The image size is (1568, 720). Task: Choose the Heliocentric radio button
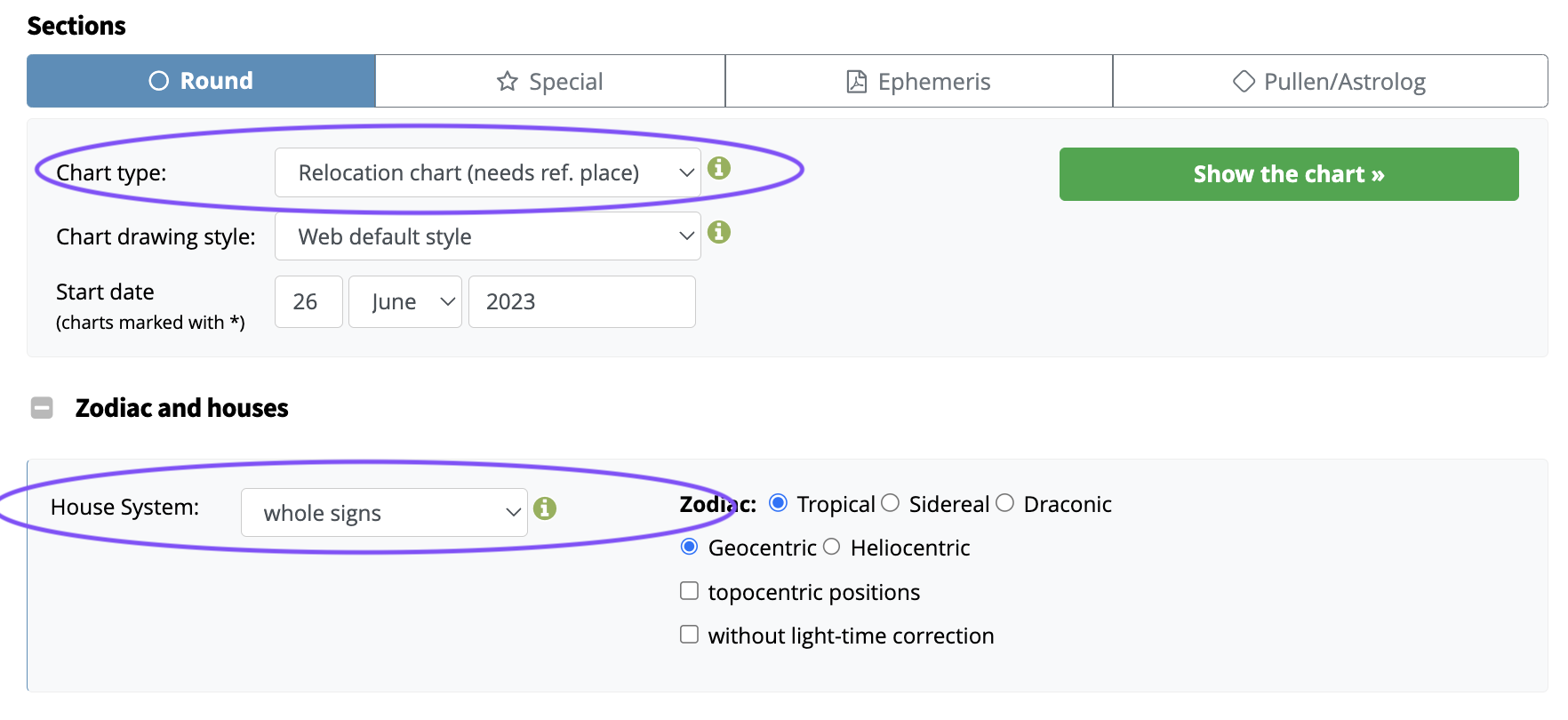click(832, 547)
